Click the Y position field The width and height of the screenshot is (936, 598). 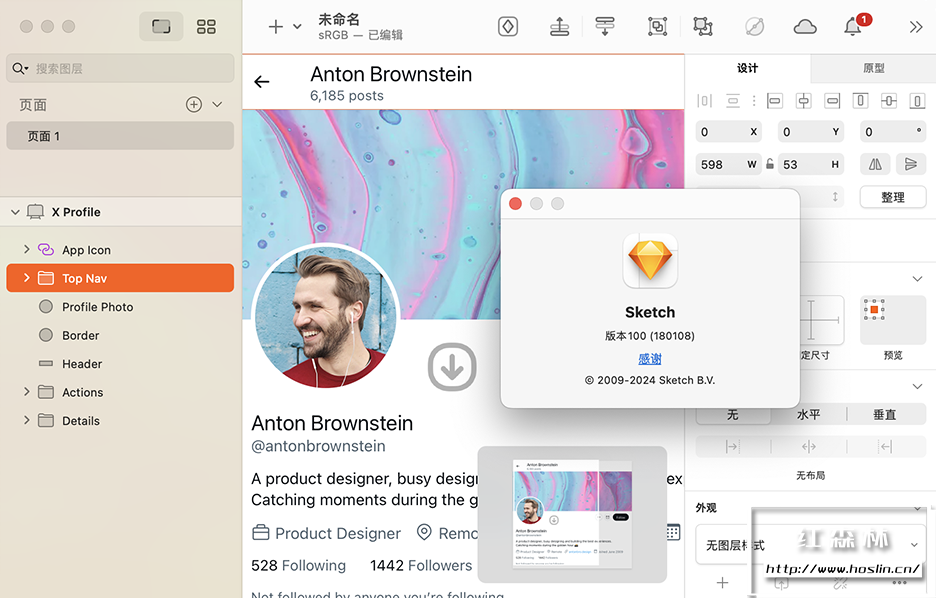pos(811,132)
